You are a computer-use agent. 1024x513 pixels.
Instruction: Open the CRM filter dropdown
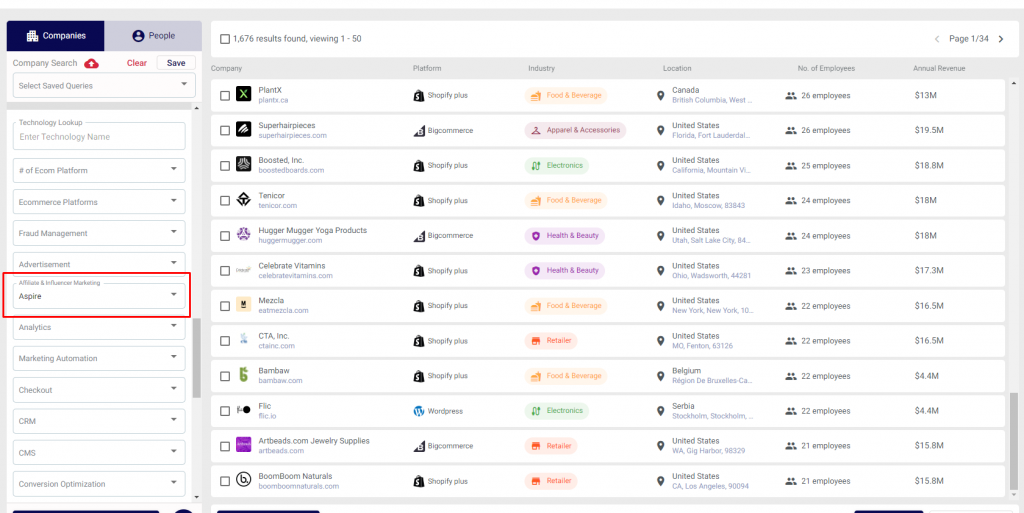coord(99,421)
